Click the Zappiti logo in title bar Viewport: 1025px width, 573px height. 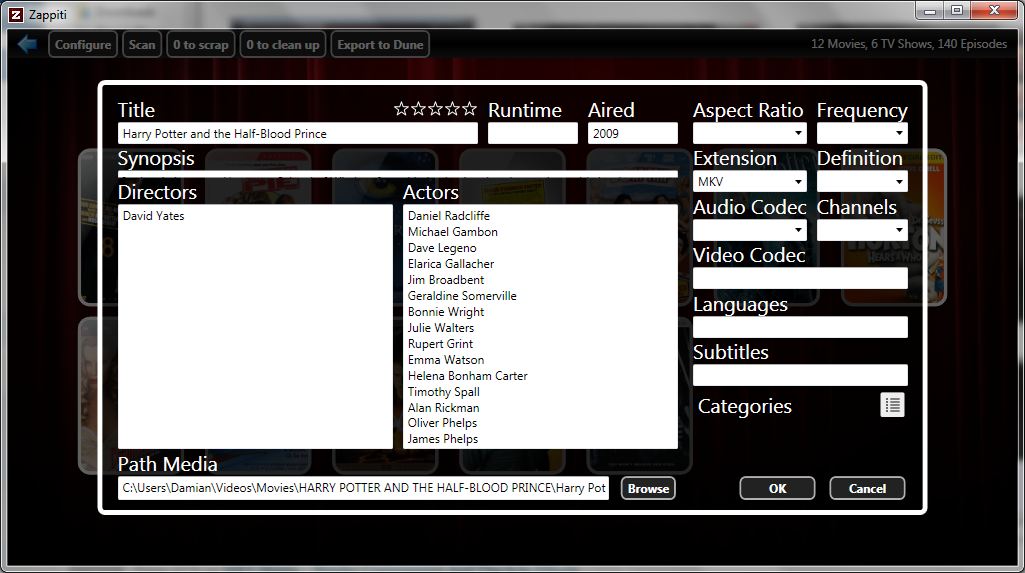point(16,14)
